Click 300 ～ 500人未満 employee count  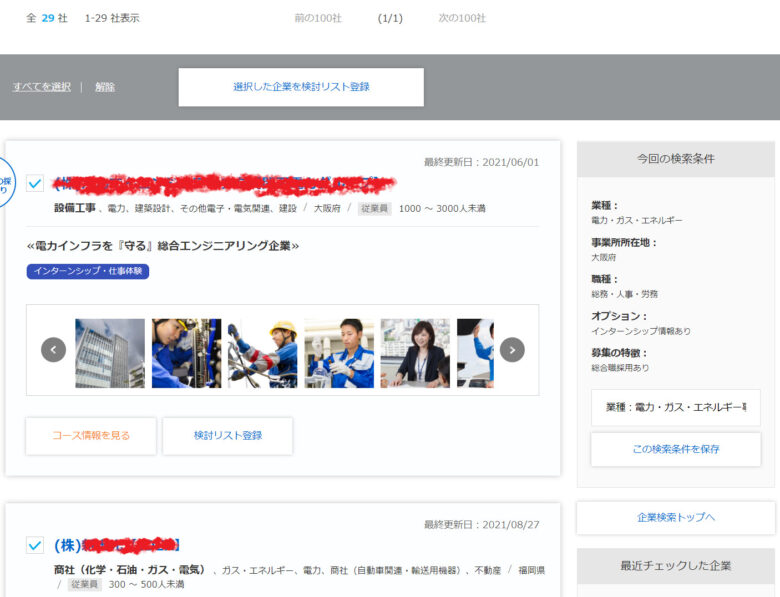click(x=146, y=584)
